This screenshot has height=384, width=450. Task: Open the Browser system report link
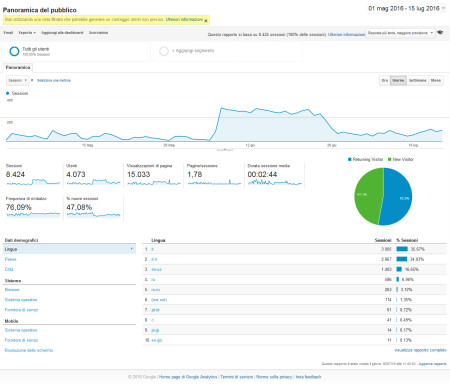12,290
